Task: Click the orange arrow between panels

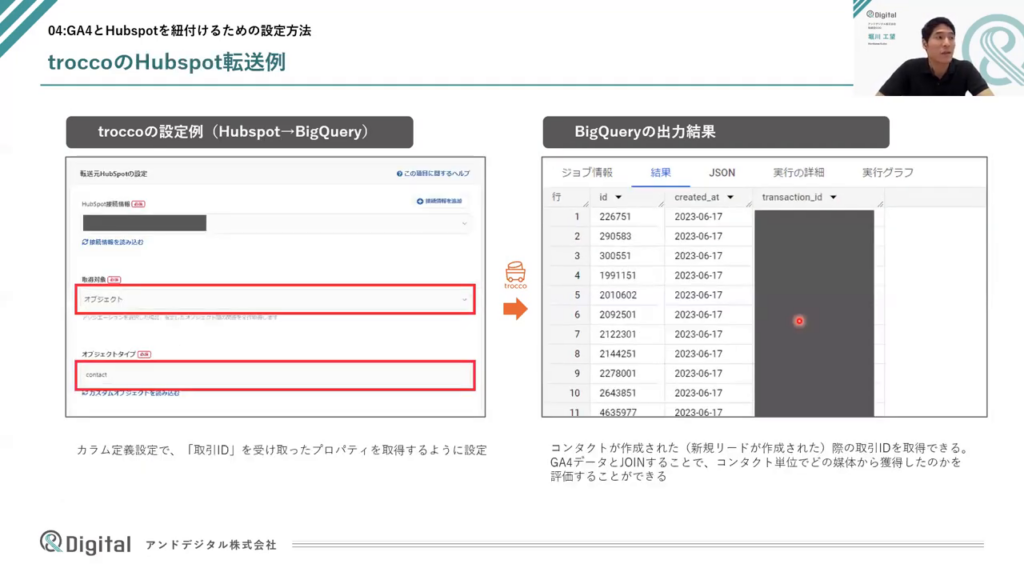Action: click(514, 309)
